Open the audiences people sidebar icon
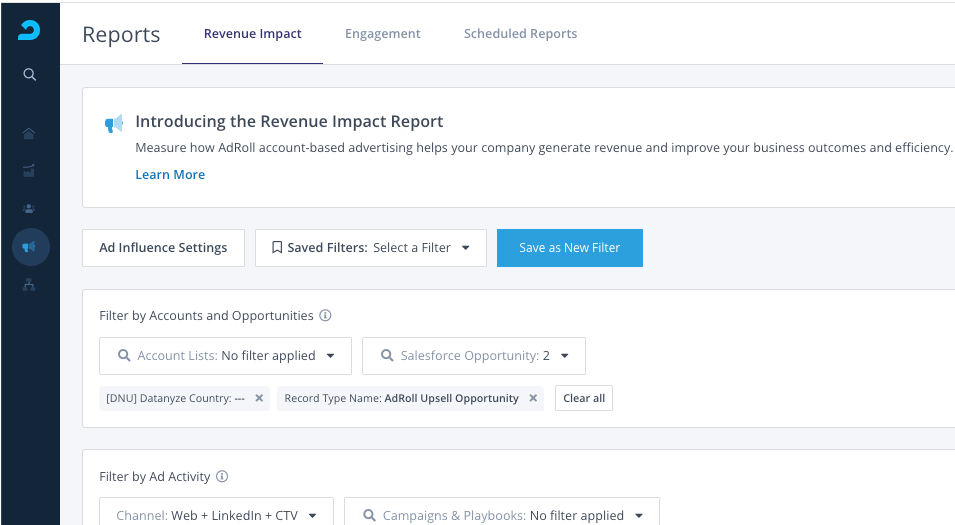Screen dimensions: 955x525 pos(29,208)
